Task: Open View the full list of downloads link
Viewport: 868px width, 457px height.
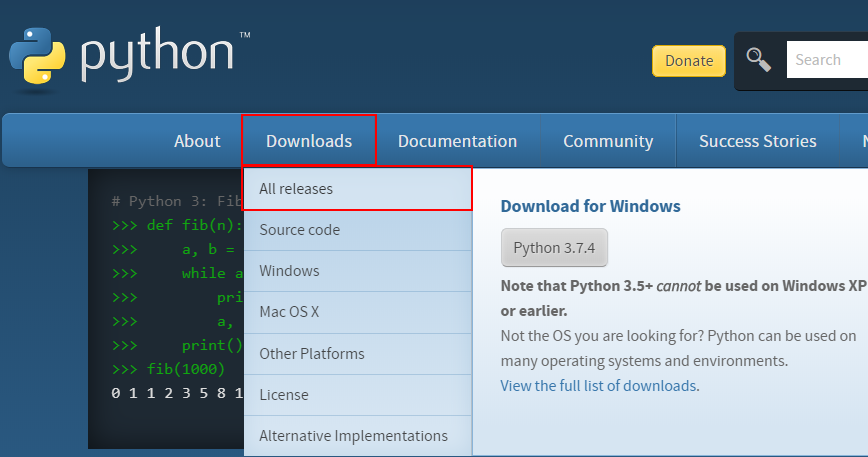Action: (598, 386)
